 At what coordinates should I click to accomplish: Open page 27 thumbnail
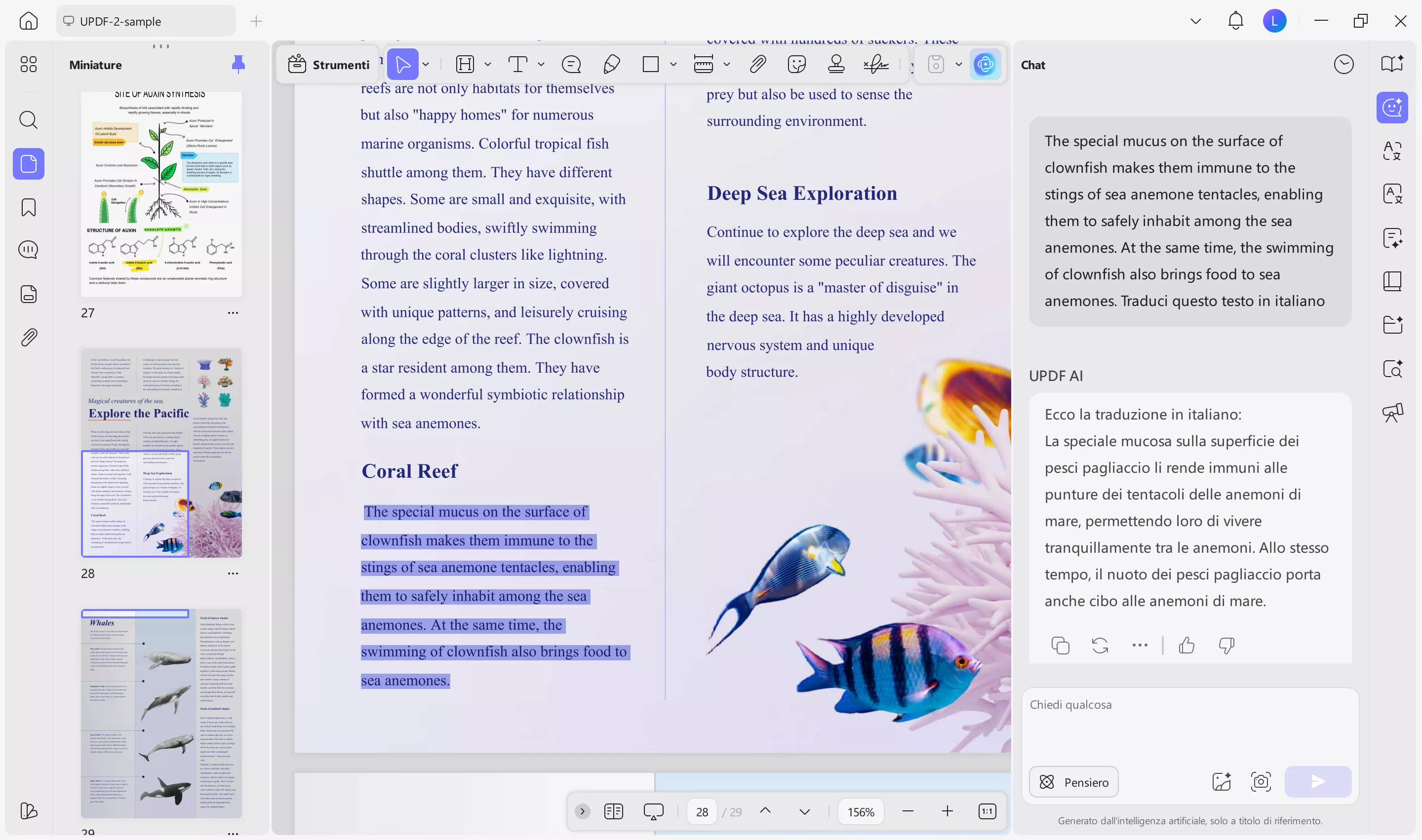[x=161, y=192]
